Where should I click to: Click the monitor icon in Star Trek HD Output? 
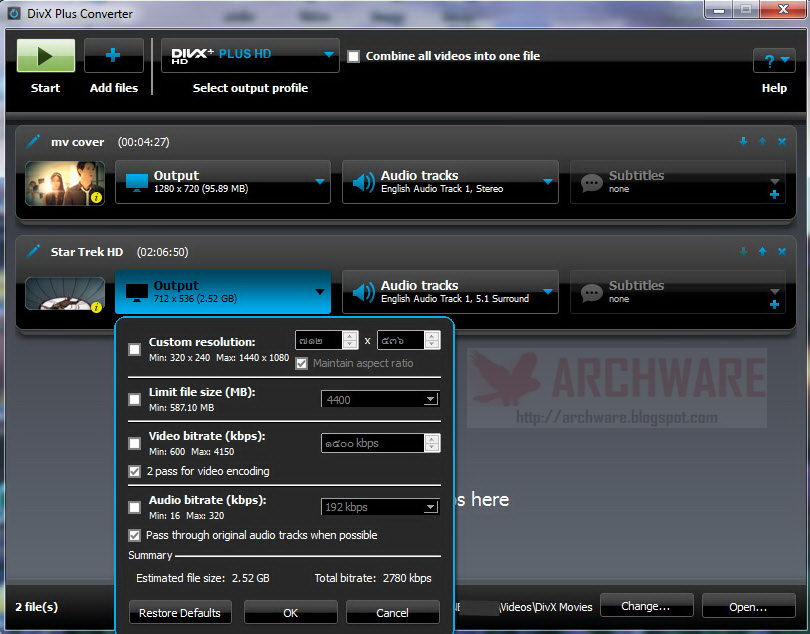click(x=137, y=292)
